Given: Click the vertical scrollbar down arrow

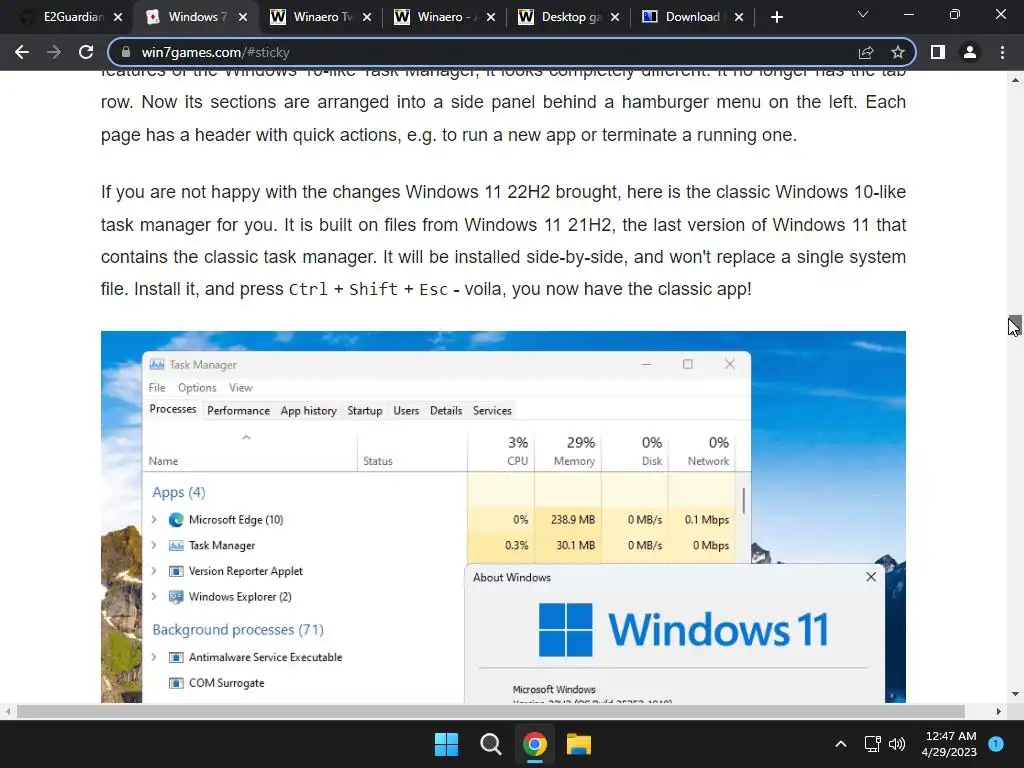Looking at the screenshot, I should (x=1015, y=694).
